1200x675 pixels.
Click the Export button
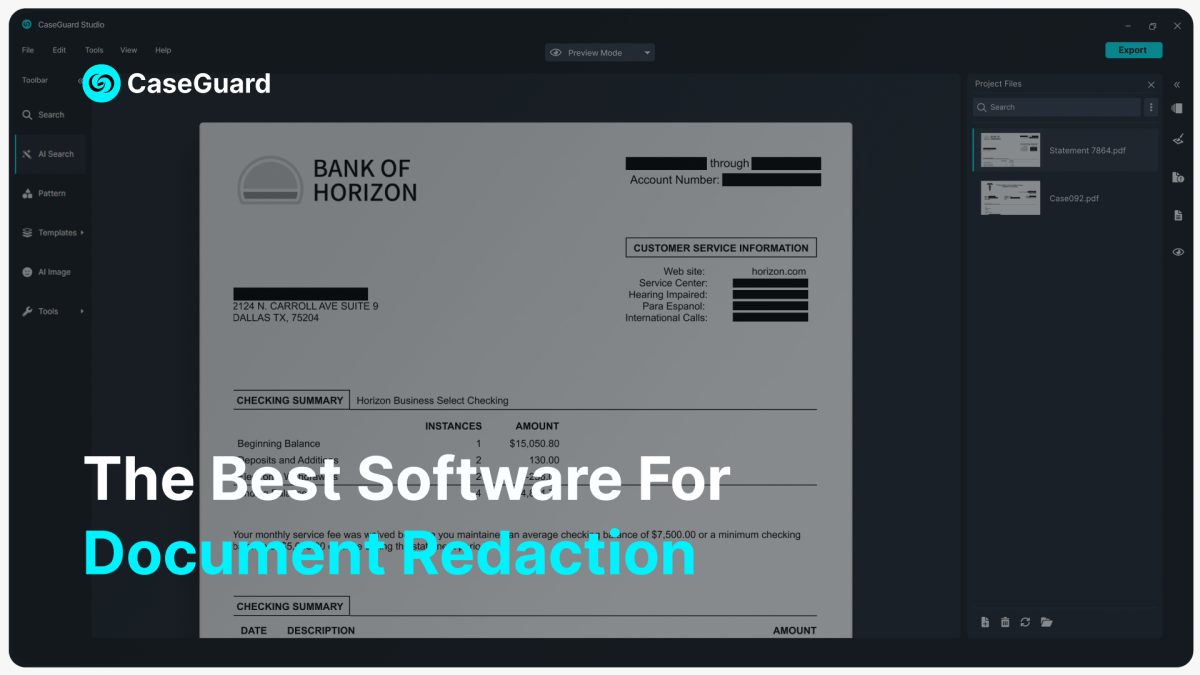tap(1133, 50)
